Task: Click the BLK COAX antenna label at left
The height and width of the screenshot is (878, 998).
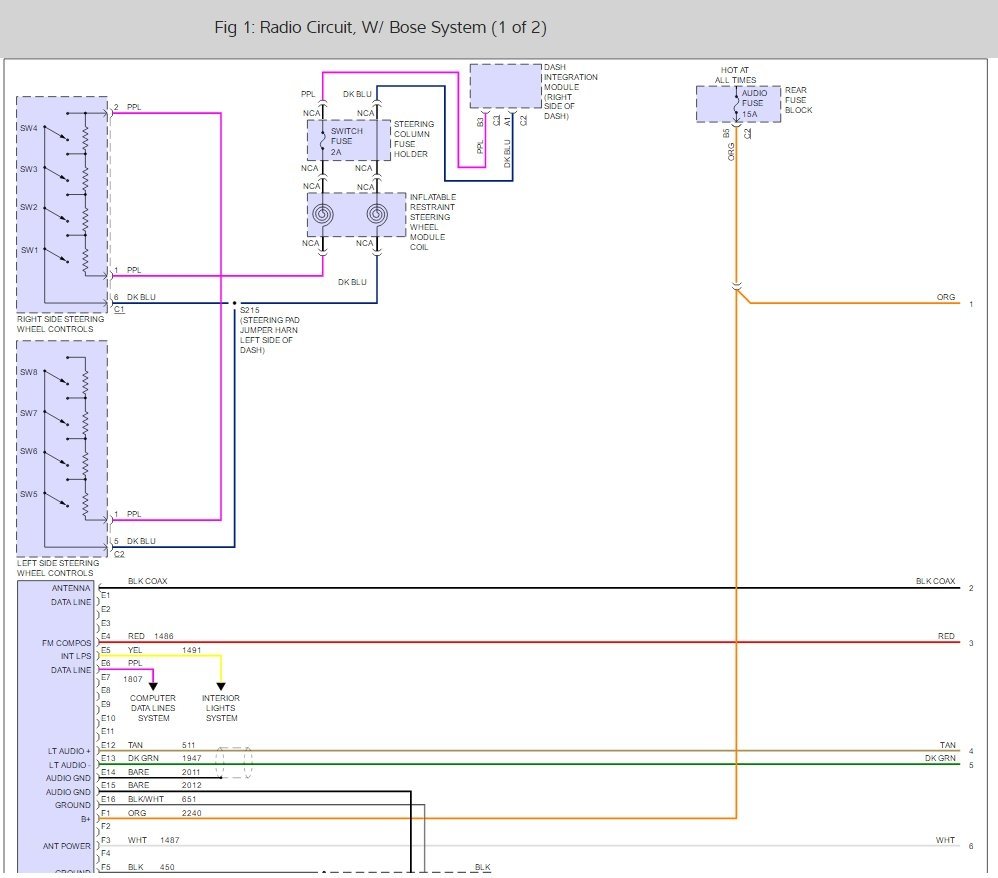Action: (x=149, y=581)
